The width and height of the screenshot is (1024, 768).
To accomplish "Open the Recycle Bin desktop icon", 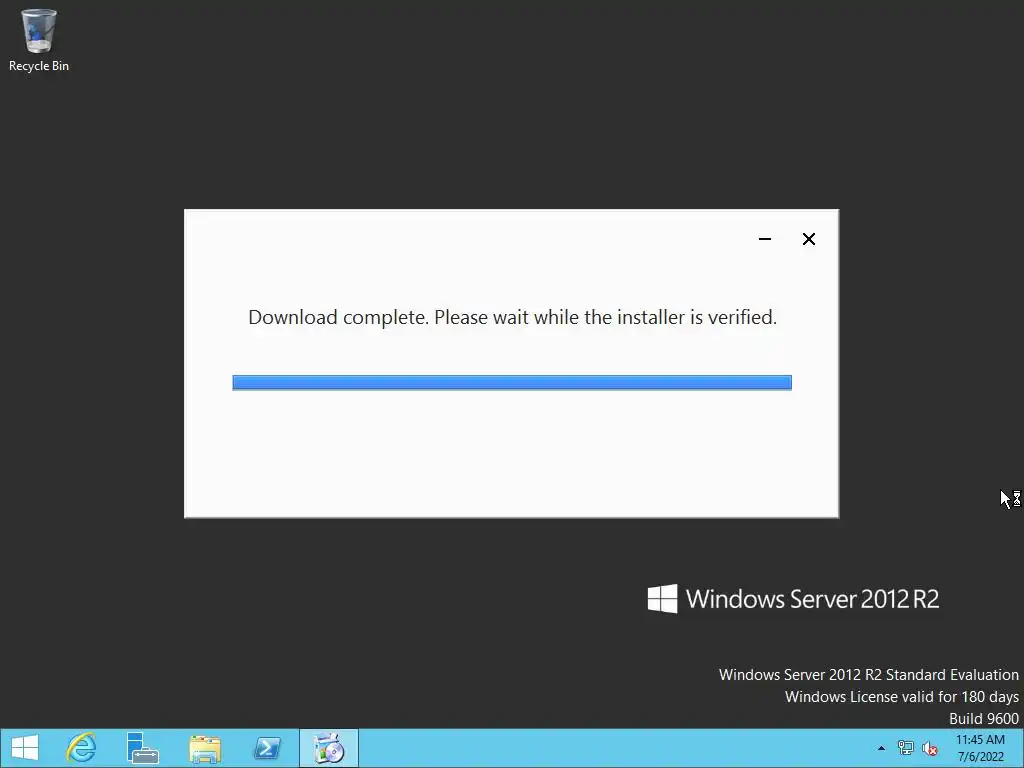I will click(39, 39).
